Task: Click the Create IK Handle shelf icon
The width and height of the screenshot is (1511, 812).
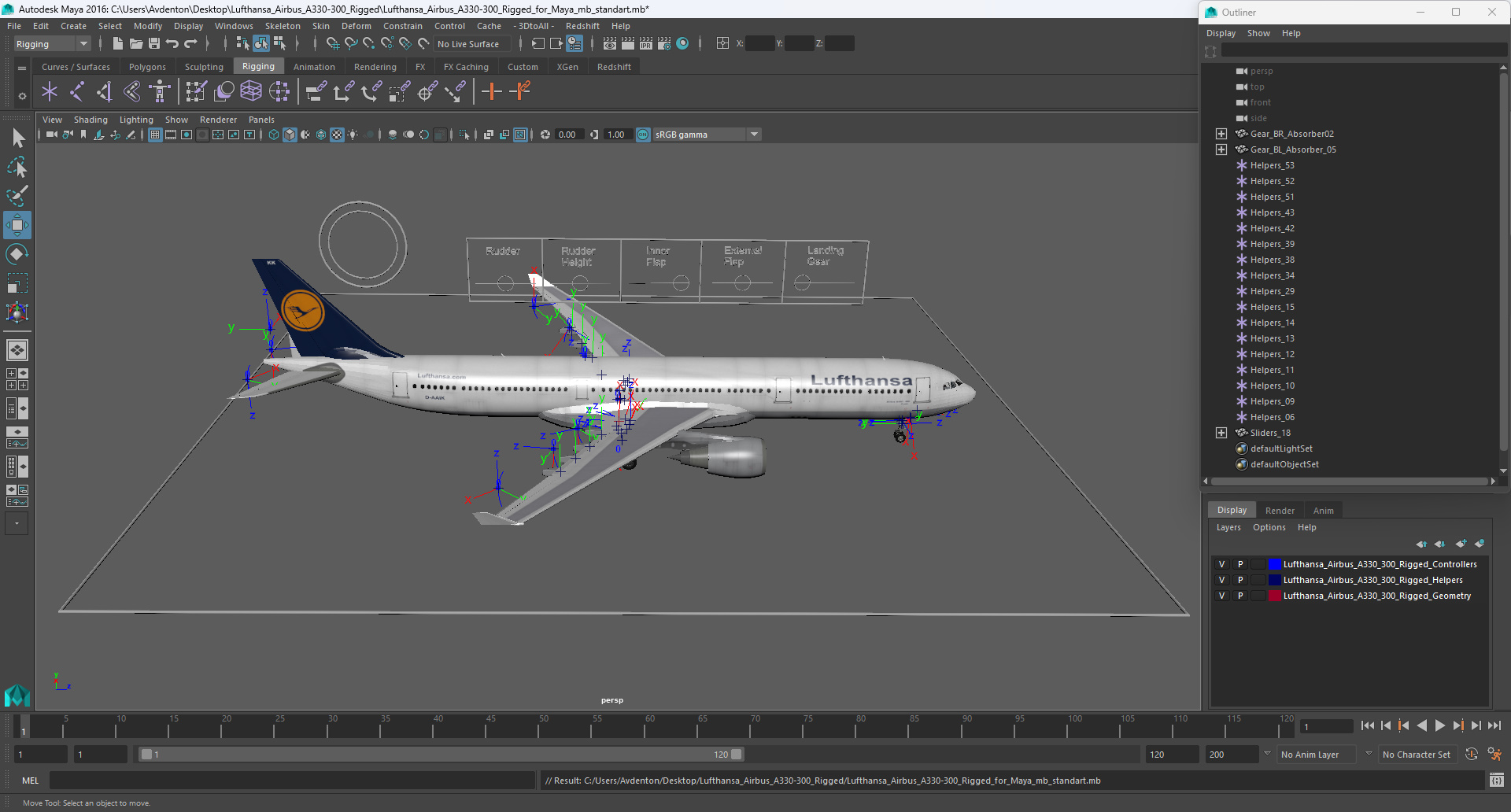Action: pyautogui.click(x=104, y=92)
